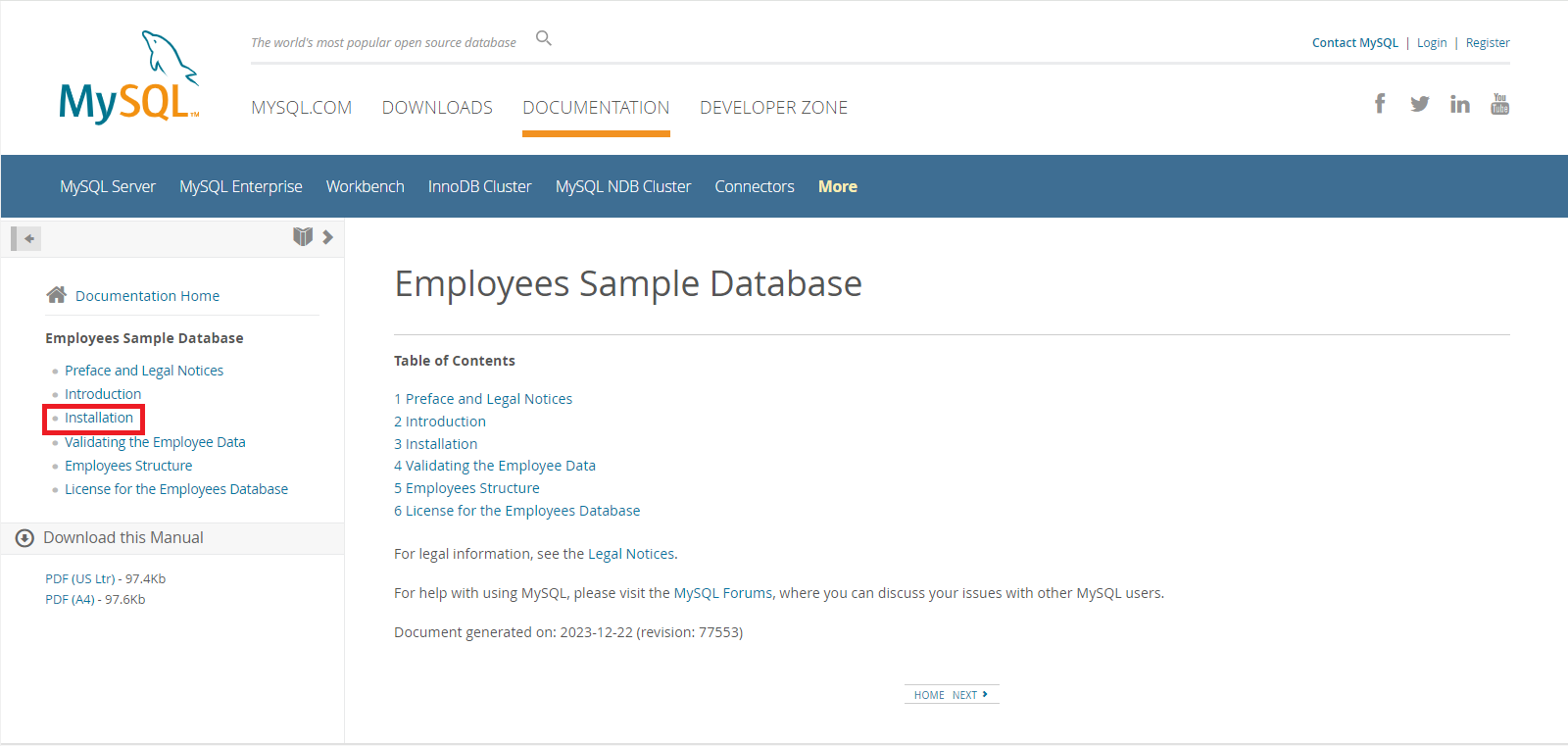
Task: Expand the More menu
Action: pyautogui.click(x=838, y=186)
